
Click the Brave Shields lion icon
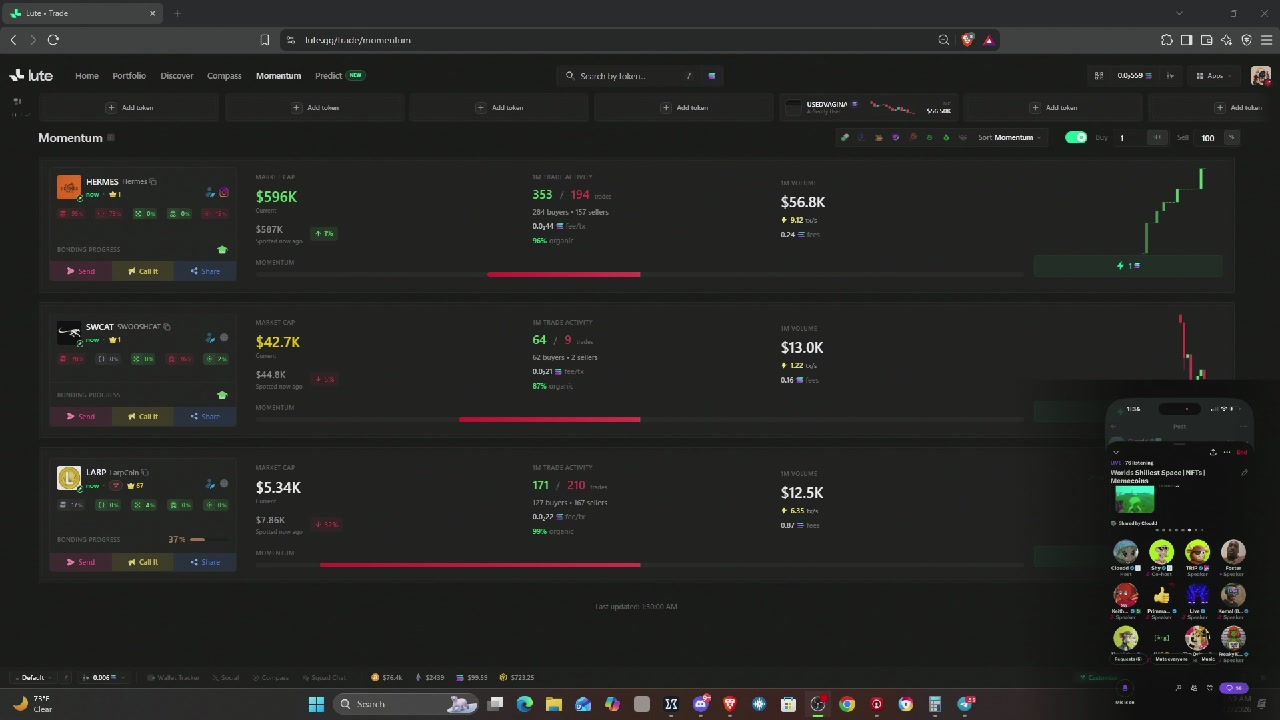tap(967, 40)
